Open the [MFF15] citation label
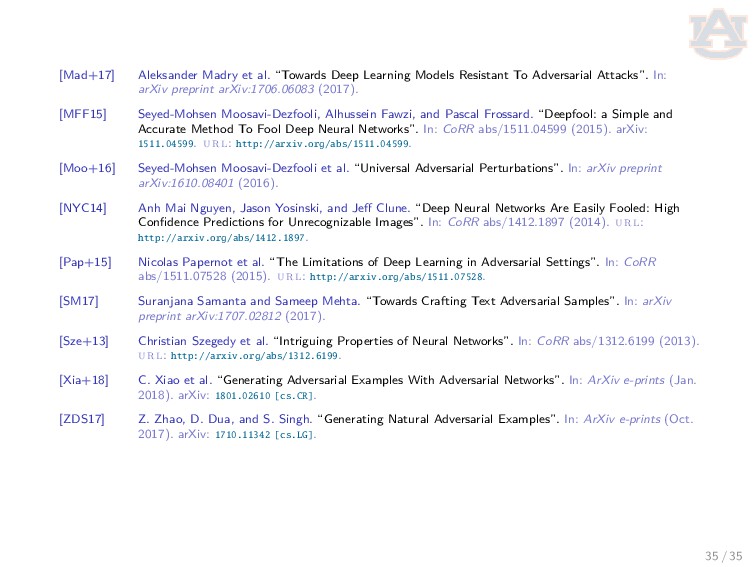This screenshot has width=756, height=567. [82, 114]
